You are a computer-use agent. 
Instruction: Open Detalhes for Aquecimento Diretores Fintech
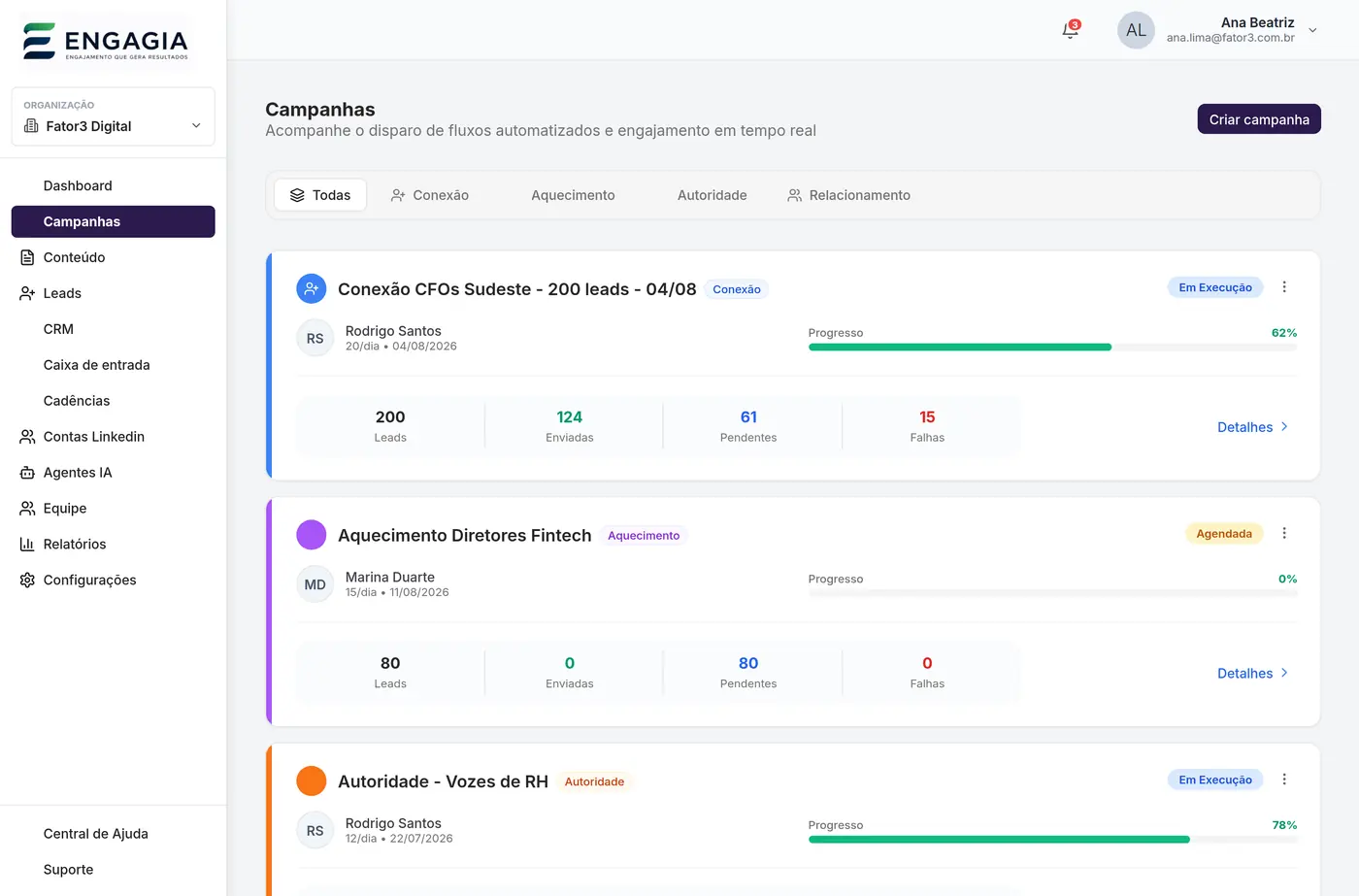point(1253,674)
